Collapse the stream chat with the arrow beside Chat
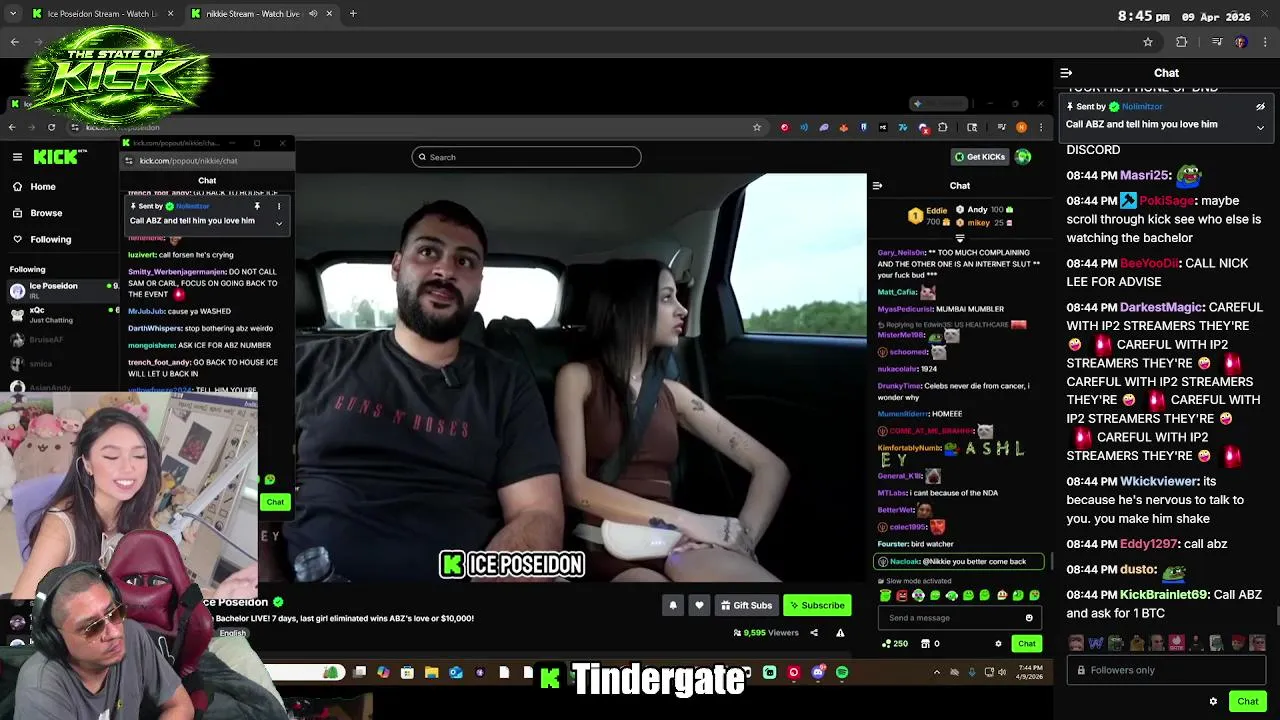1280x720 pixels. pyautogui.click(x=877, y=185)
